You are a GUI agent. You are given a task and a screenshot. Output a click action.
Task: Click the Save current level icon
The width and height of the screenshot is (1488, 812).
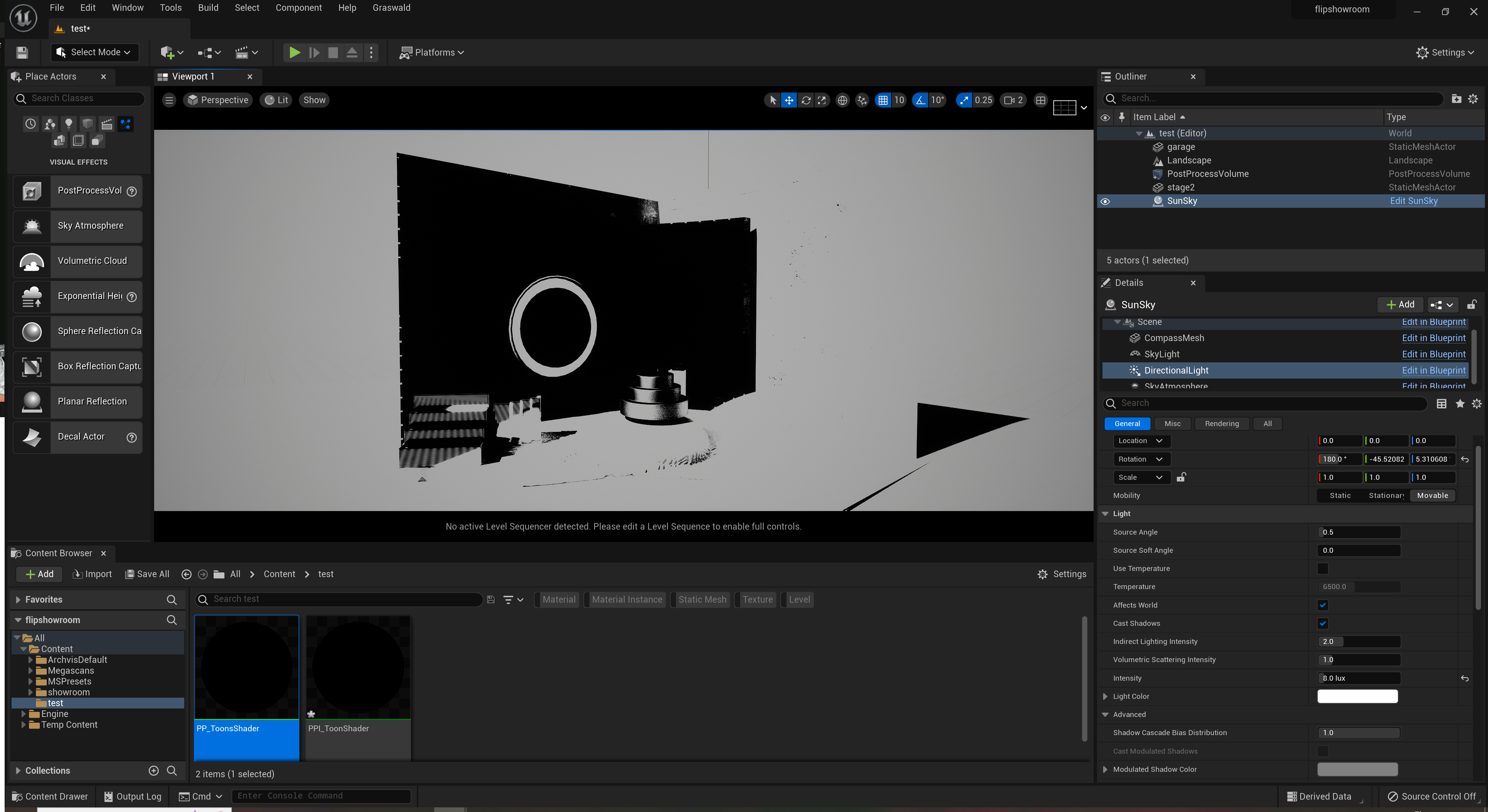[x=22, y=53]
